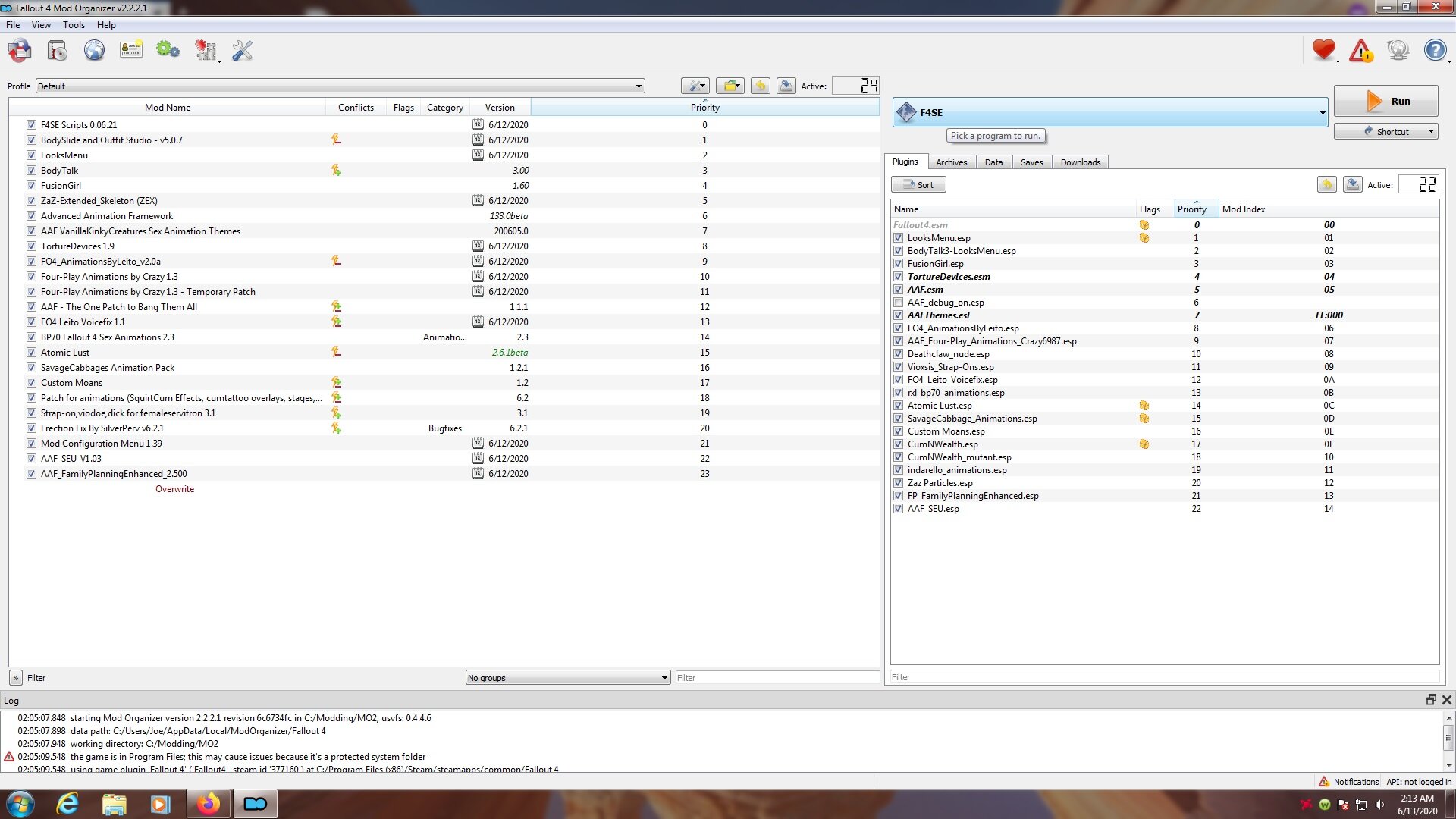Click the Run button

click(x=1385, y=101)
